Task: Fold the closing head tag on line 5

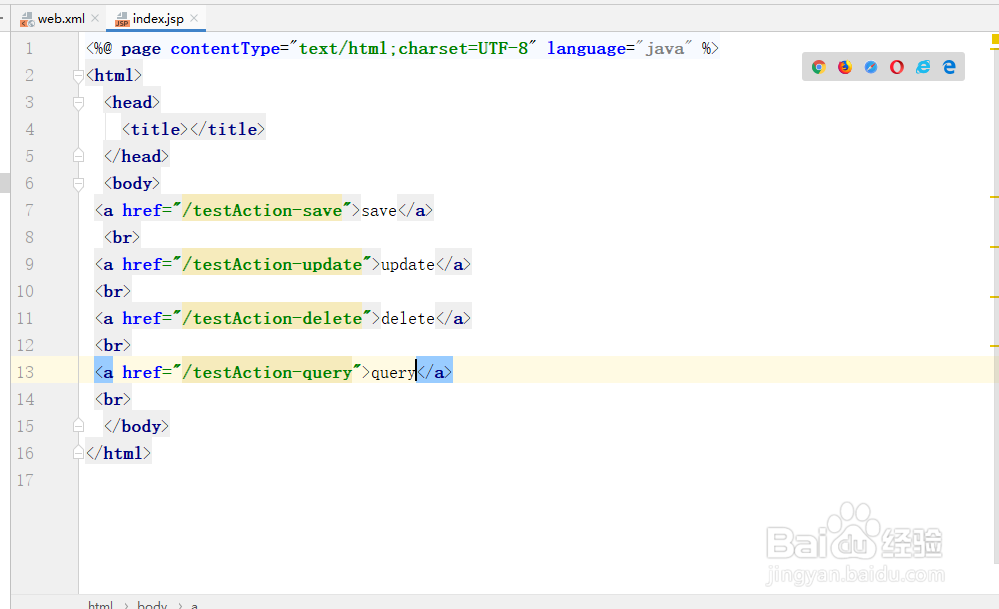Action: pos(78,156)
